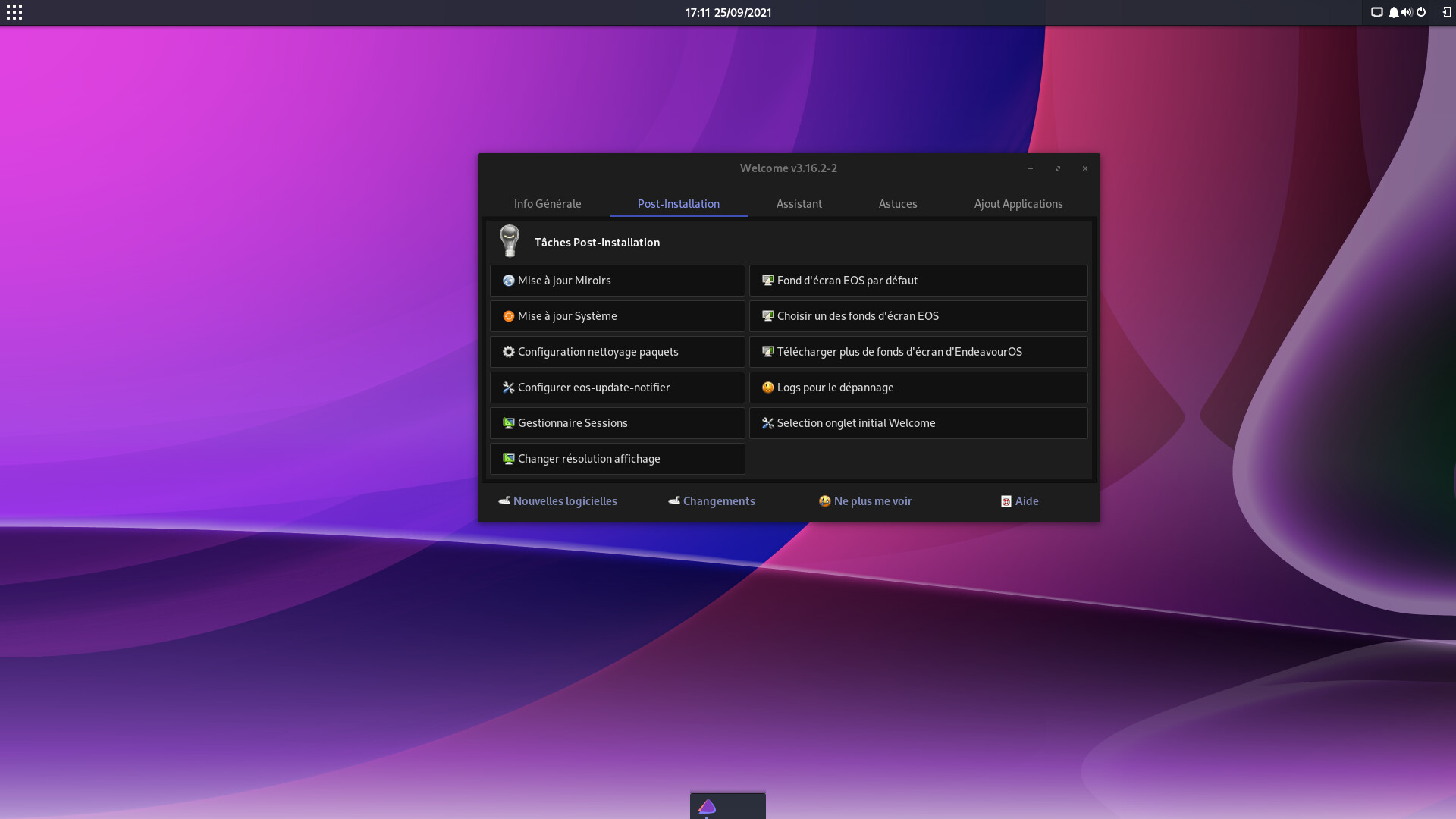Open the wired network indicator in the tray

click(1377, 12)
